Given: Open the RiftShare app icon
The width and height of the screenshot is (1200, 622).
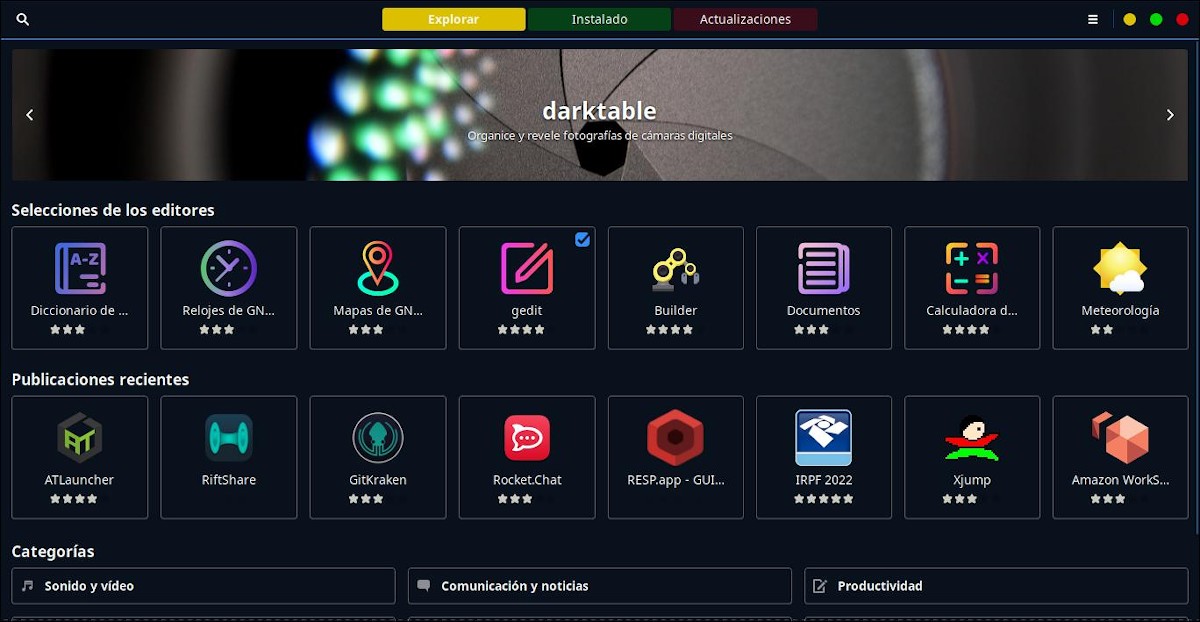Looking at the screenshot, I should tap(229, 438).
